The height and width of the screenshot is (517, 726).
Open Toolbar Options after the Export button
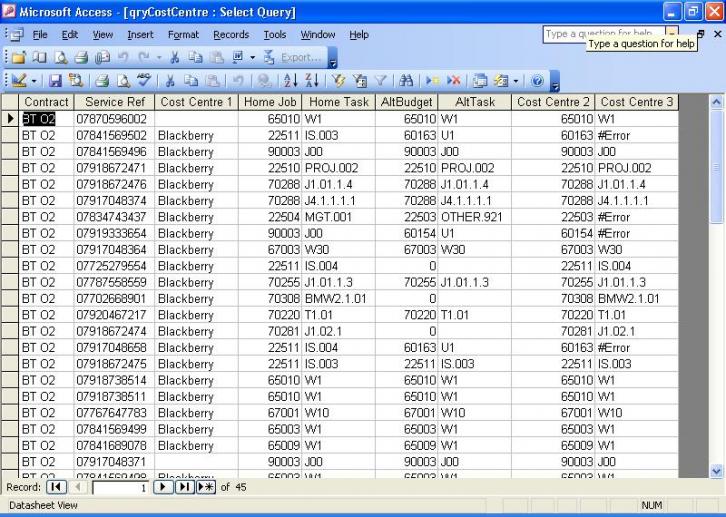pyautogui.click(x=332, y=58)
